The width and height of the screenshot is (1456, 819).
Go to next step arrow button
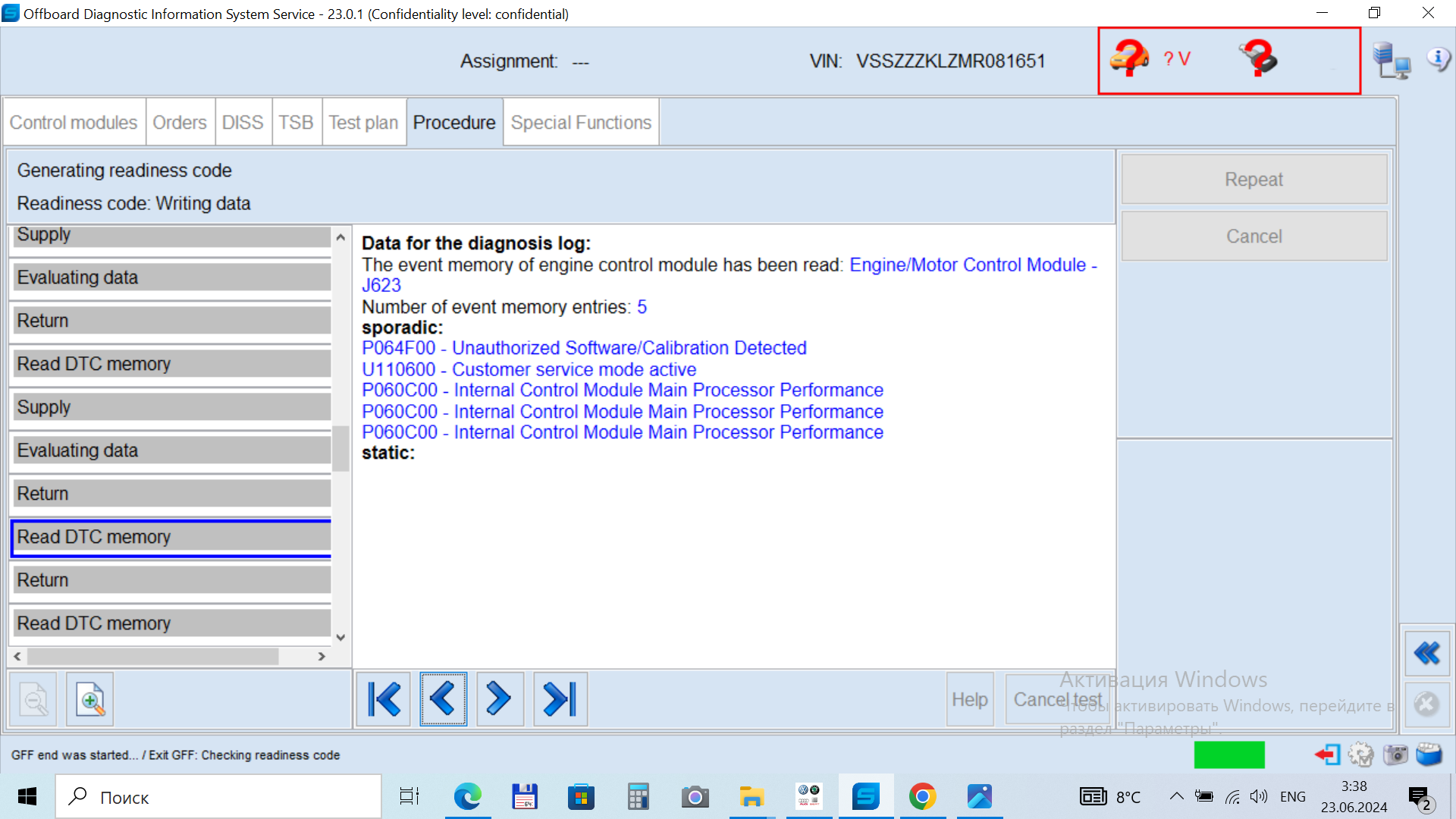[x=499, y=699]
